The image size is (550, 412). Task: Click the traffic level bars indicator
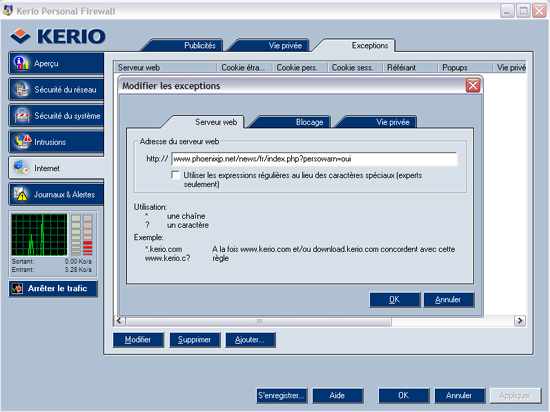click(82, 235)
